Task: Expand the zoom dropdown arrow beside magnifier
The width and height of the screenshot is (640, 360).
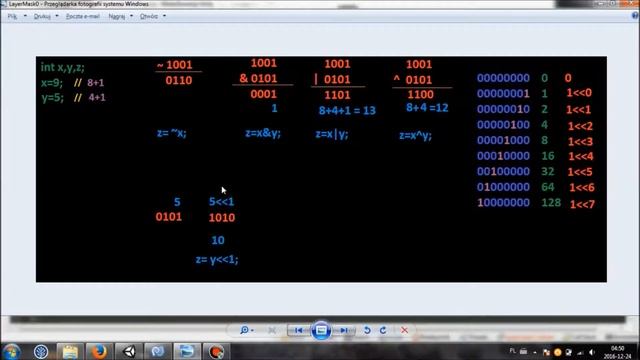Action: point(253,330)
